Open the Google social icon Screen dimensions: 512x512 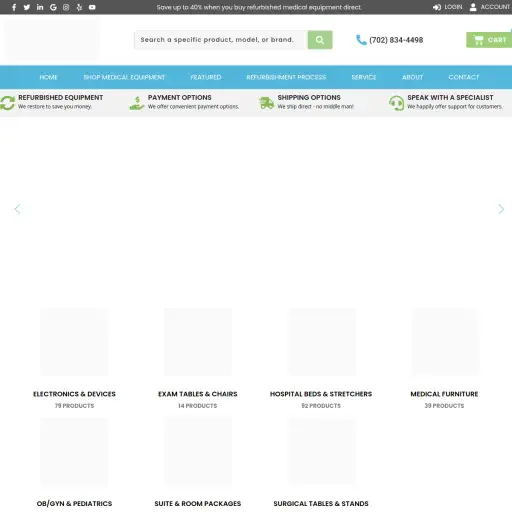[53, 7]
